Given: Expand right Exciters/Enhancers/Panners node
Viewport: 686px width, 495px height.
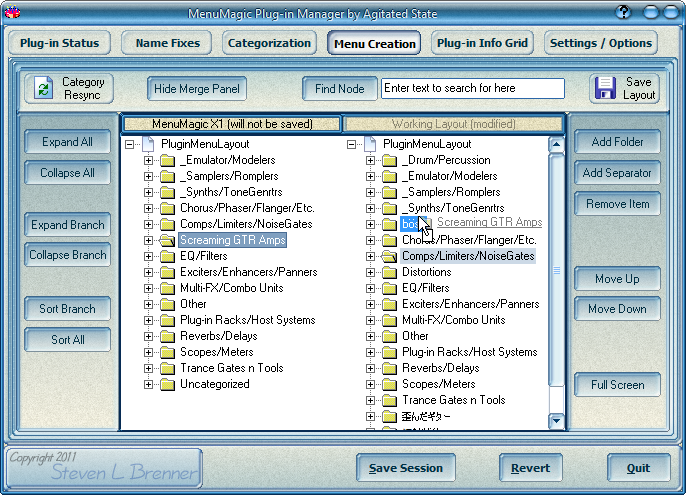Looking at the screenshot, I should (x=370, y=304).
